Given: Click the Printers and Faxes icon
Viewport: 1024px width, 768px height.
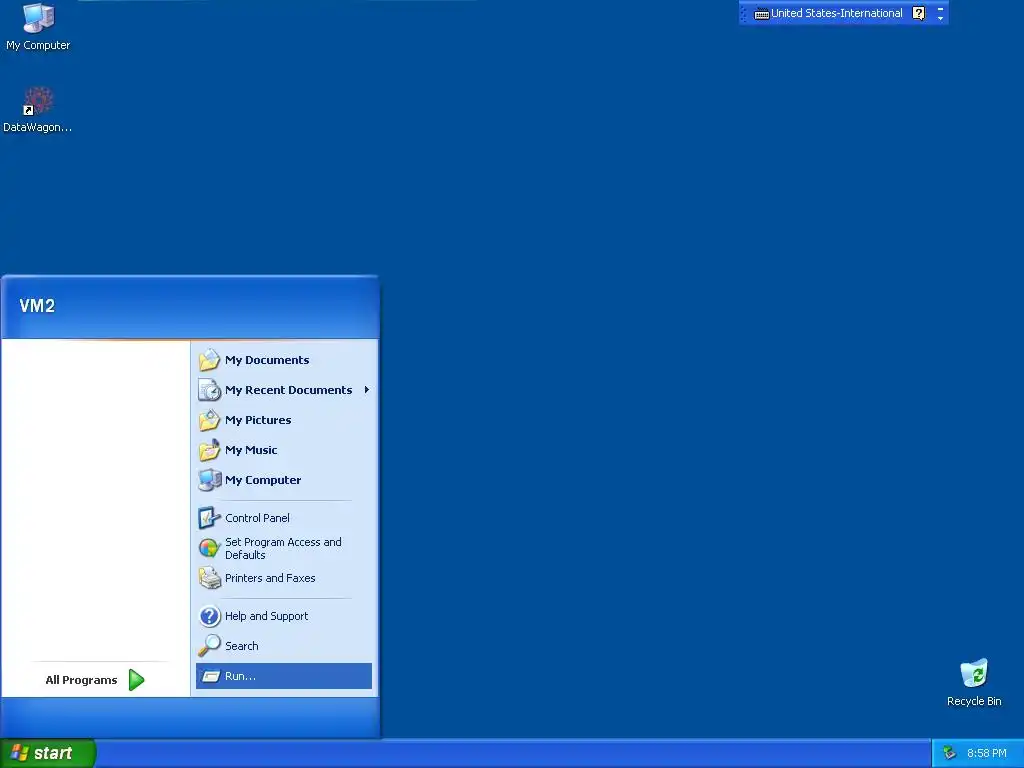Looking at the screenshot, I should pos(209,578).
